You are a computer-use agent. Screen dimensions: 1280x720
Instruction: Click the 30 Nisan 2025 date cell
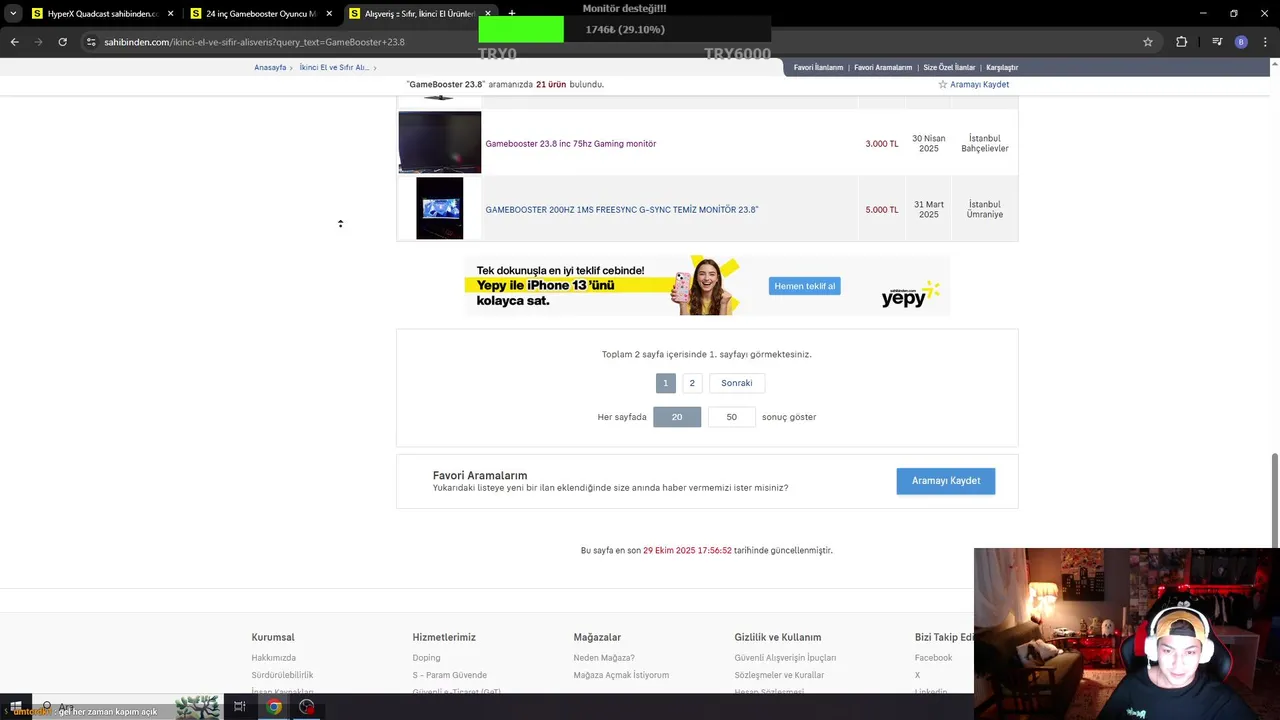929,143
